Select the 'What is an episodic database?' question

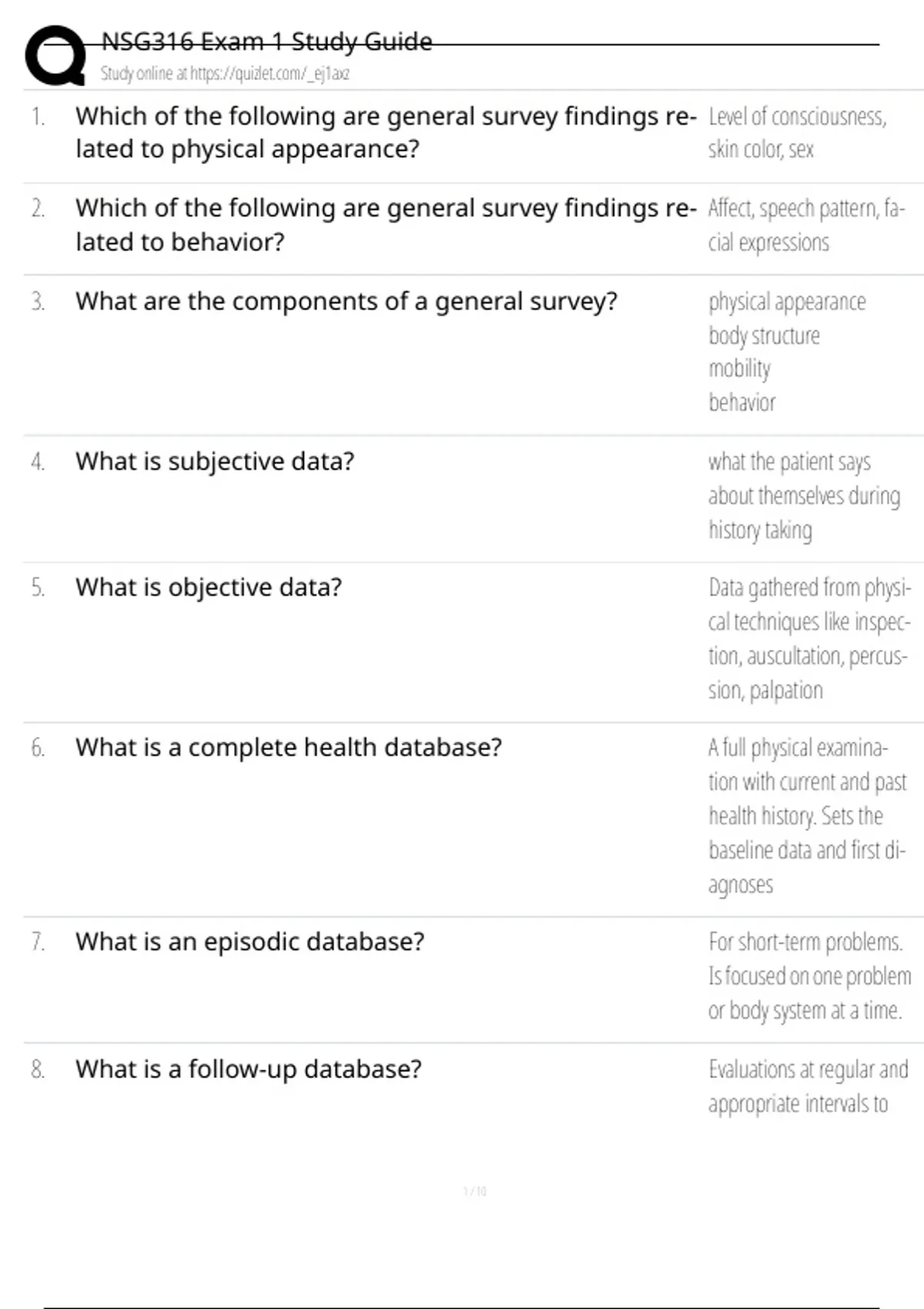click(249, 942)
